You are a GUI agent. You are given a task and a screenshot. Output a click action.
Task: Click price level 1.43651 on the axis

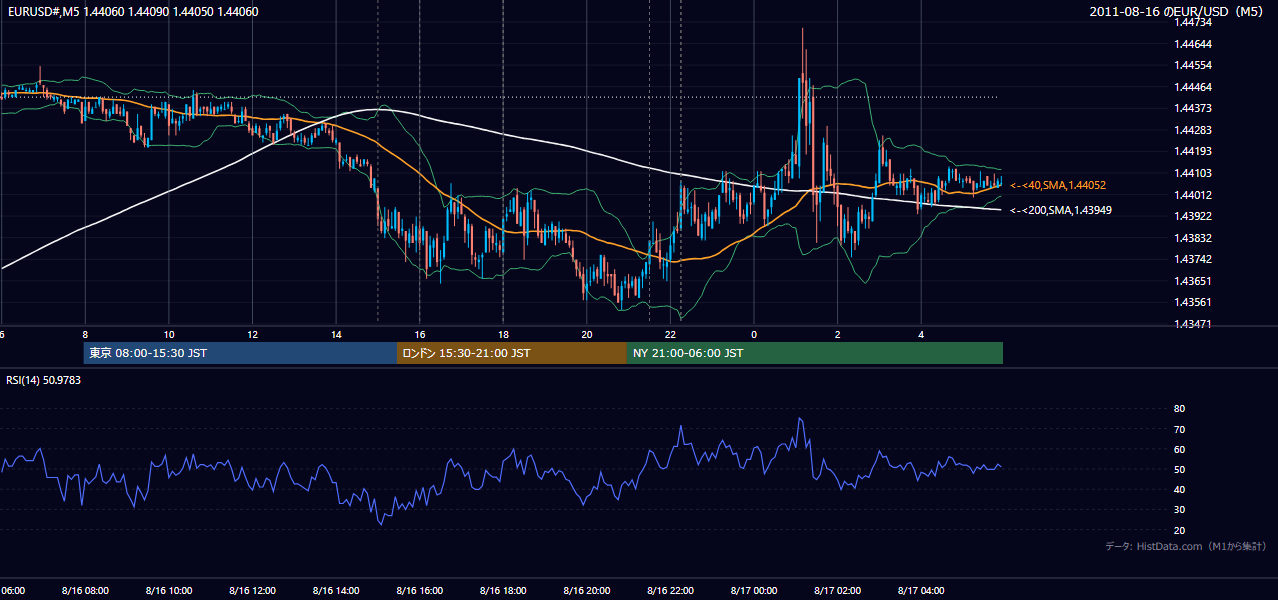pos(1193,281)
